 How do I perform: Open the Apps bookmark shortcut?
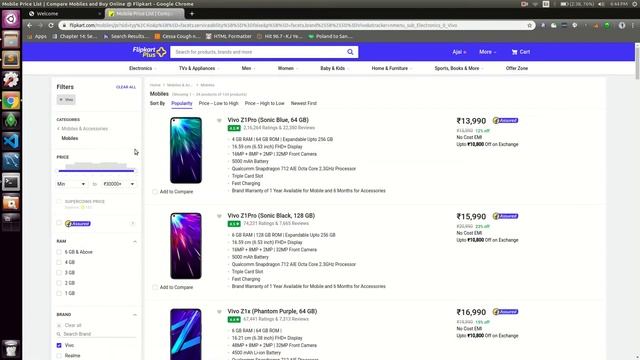37,36
